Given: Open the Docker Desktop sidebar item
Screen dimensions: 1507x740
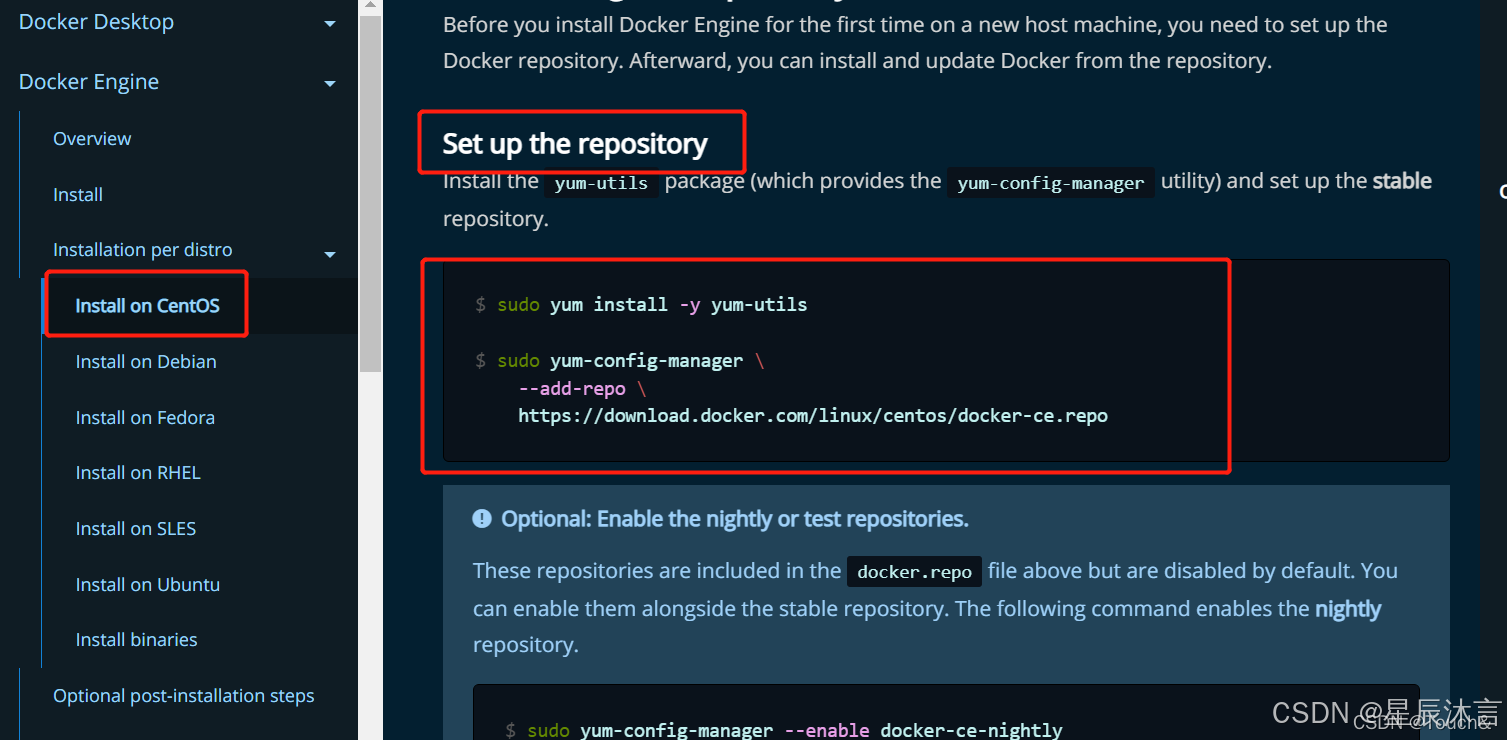Looking at the screenshot, I should tap(96, 22).
